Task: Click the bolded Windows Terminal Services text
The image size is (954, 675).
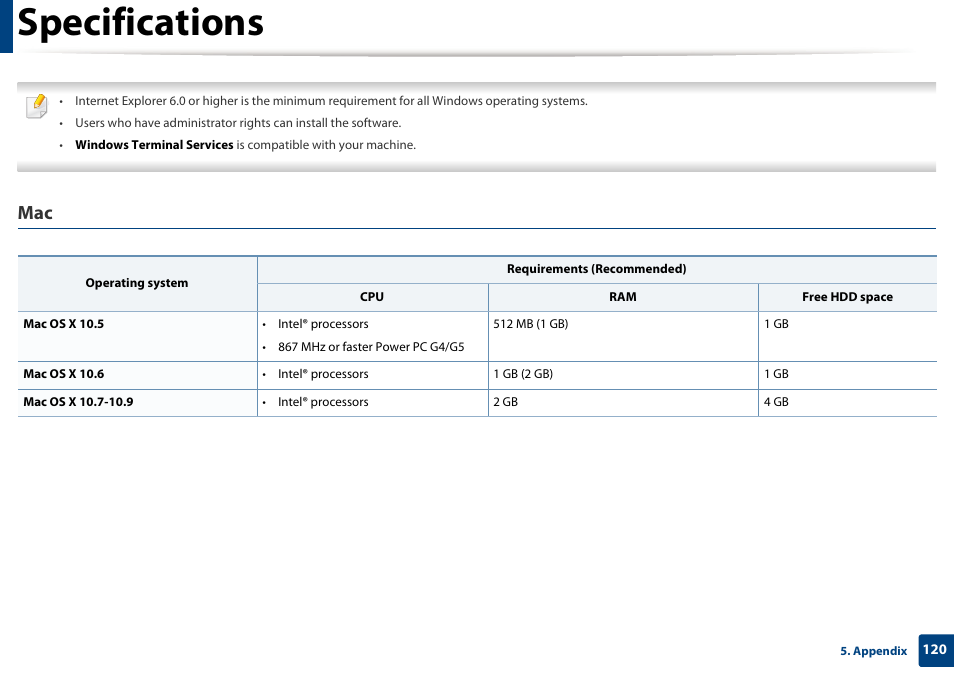Action: 154,144
